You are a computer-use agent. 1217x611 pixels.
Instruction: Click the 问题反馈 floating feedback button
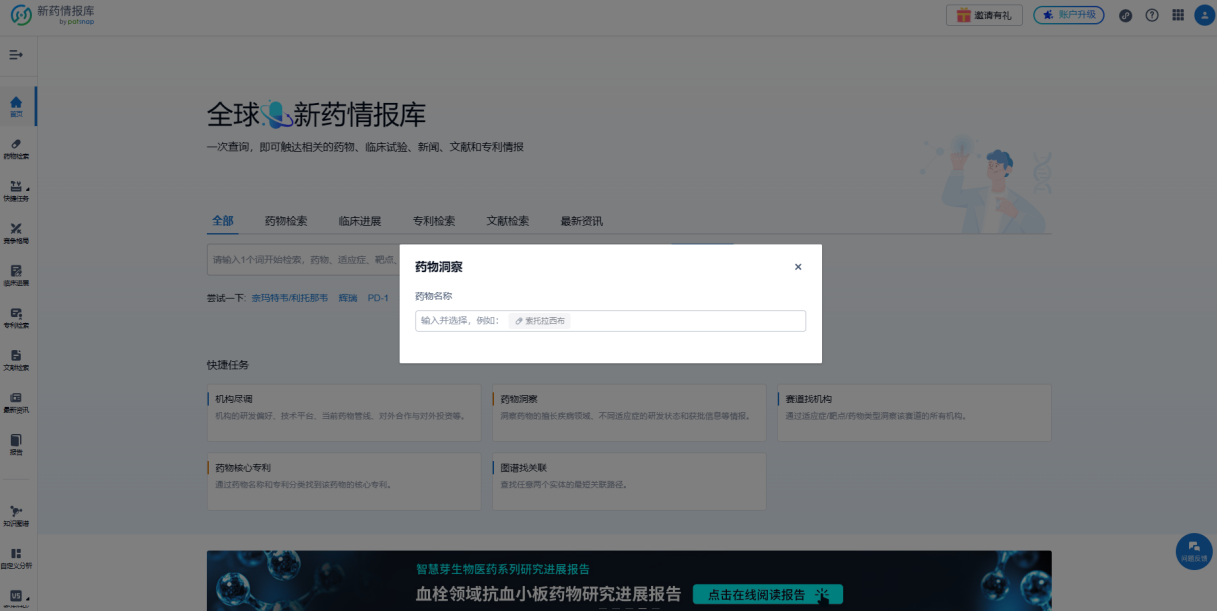(1193, 550)
